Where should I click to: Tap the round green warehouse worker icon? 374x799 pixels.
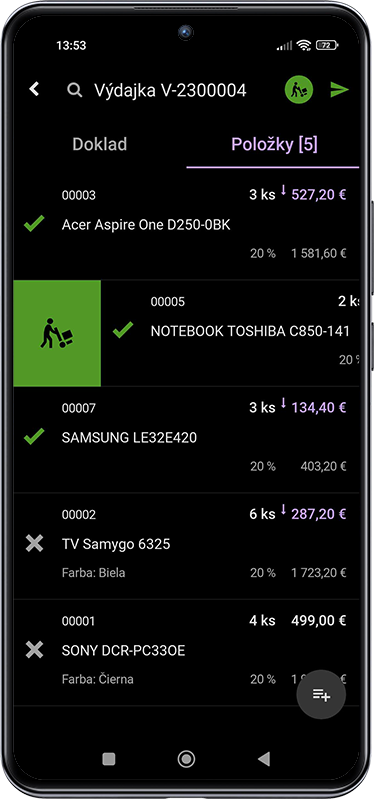point(299,90)
